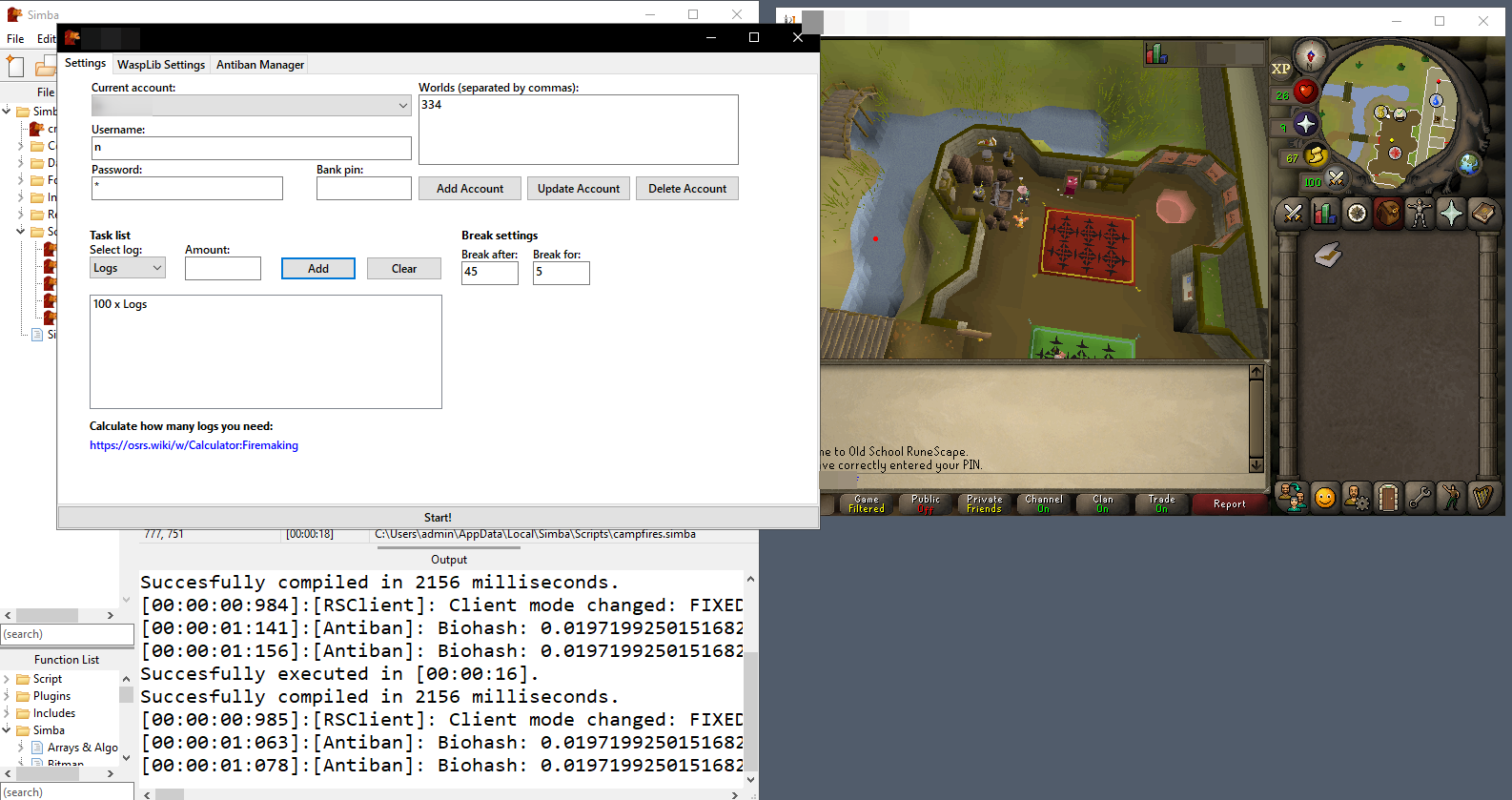Toggle the Game Filtered chat button

[x=867, y=503]
